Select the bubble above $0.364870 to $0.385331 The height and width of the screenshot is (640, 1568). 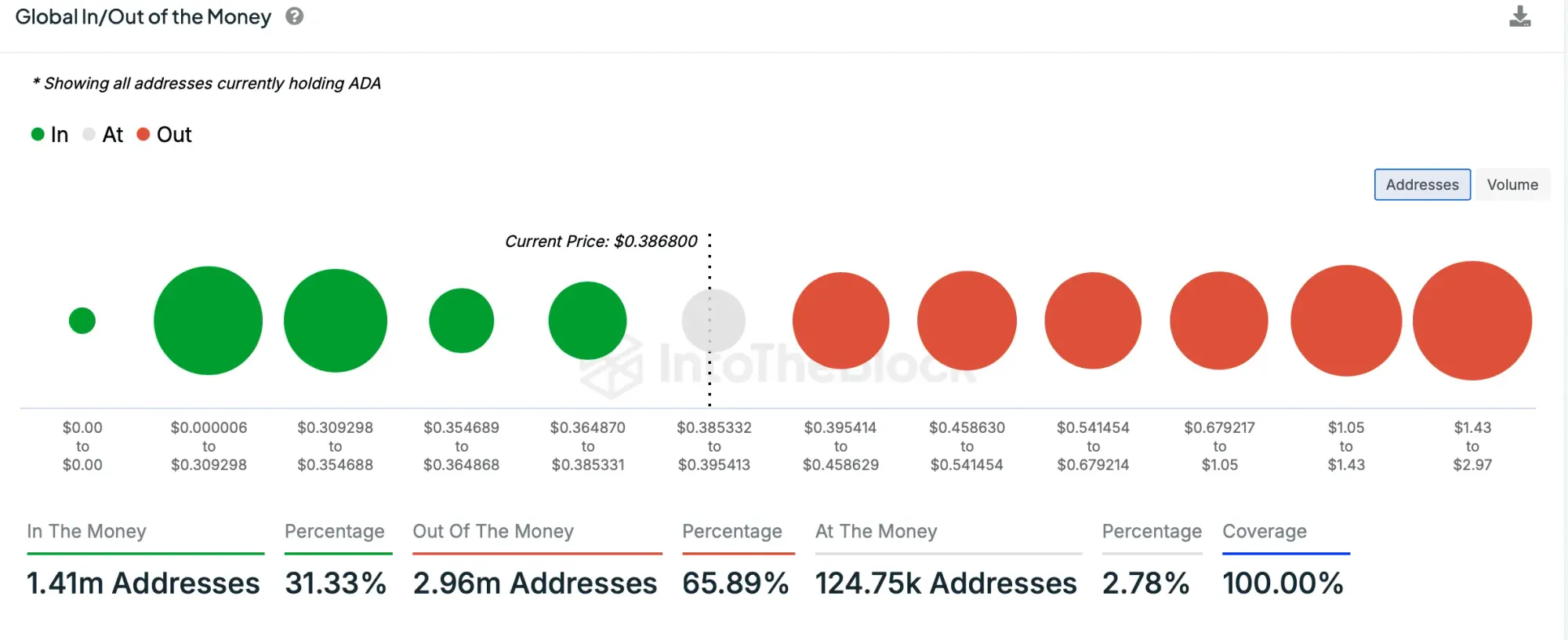[x=587, y=321]
